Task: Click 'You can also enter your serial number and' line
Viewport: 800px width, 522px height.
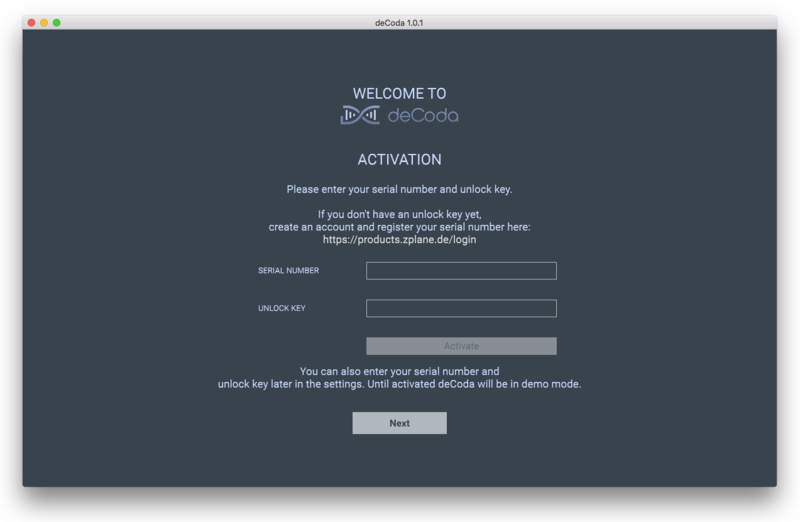Action: pyautogui.click(x=399, y=371)
